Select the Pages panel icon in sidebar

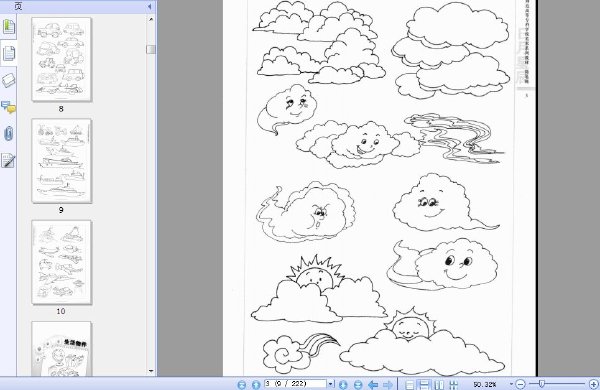click(8, 53)
